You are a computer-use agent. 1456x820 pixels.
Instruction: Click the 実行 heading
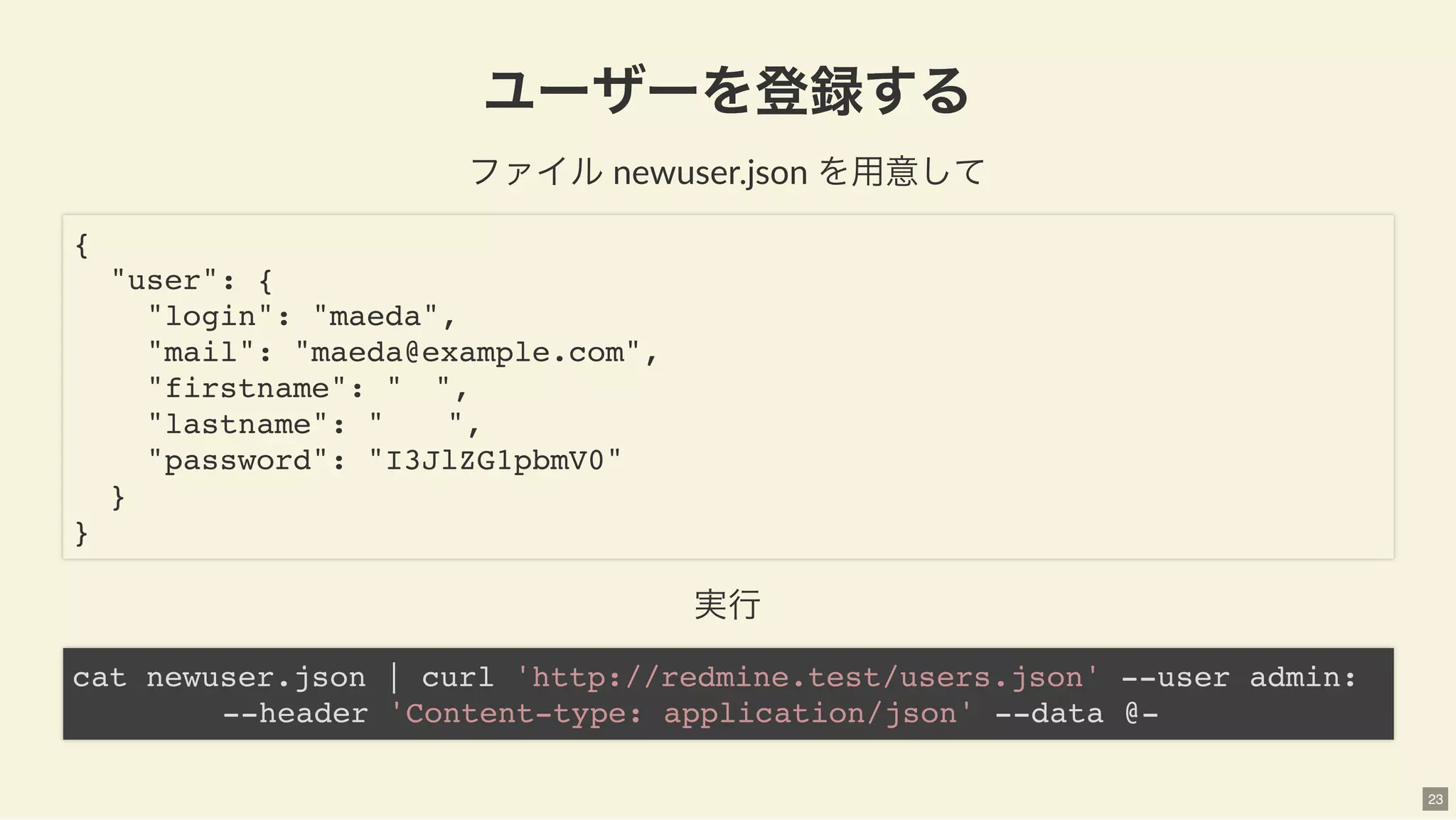tap(727, 604)
